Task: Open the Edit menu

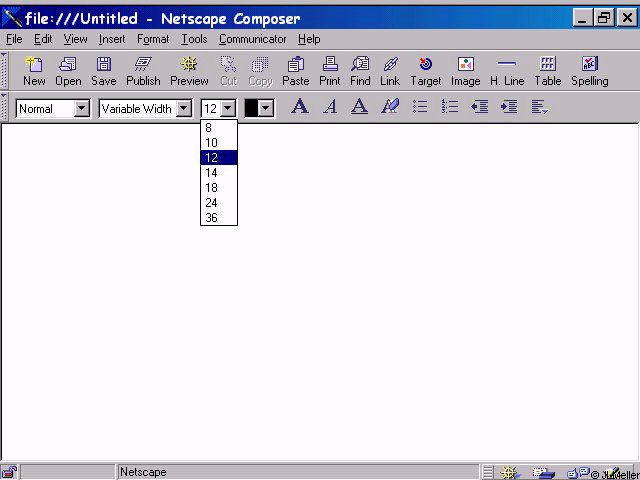Action: pos(43,39)
